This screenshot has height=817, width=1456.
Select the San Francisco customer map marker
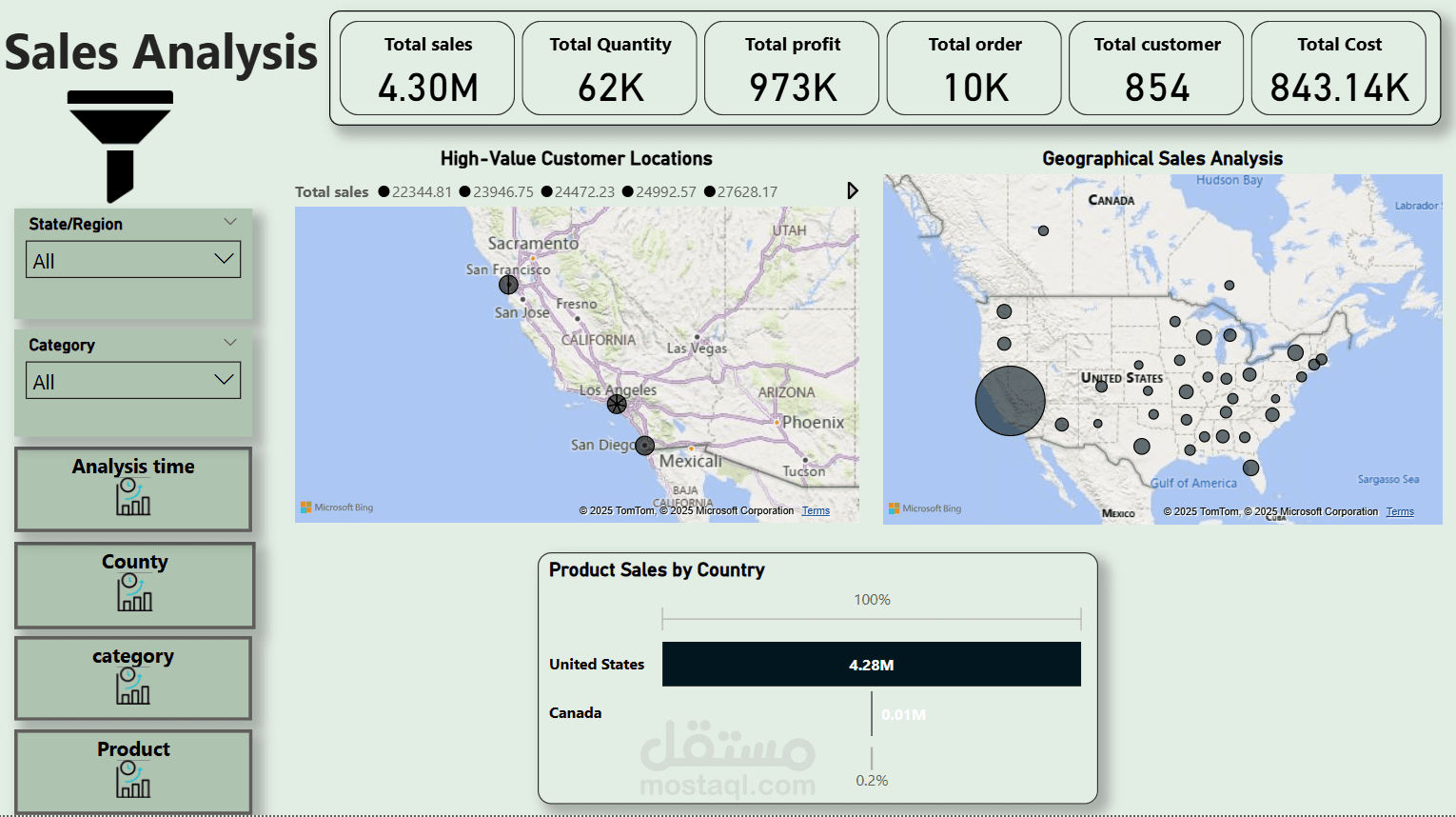pos(508,285)
